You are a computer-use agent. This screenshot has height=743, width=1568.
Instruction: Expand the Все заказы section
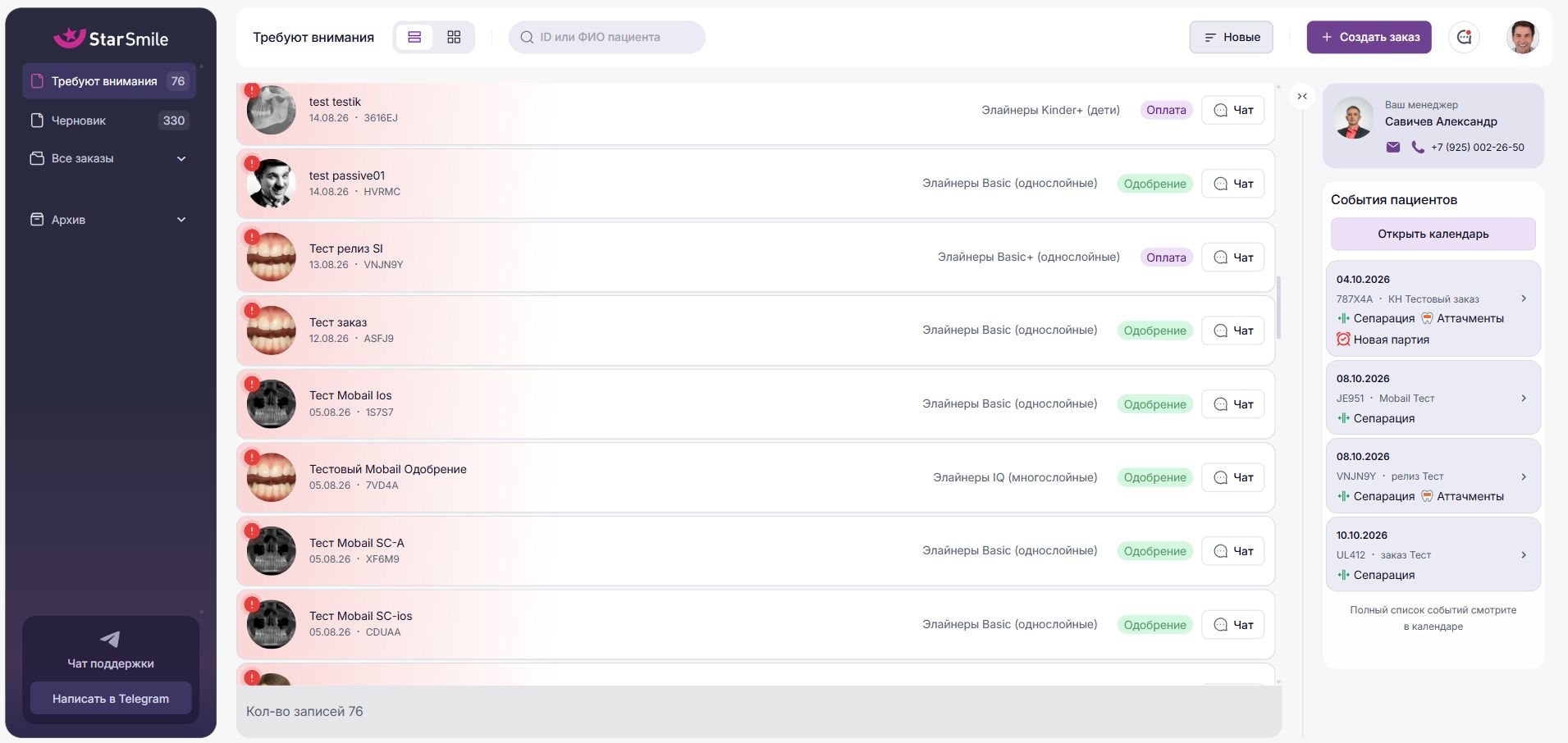(x=110, y=158)
